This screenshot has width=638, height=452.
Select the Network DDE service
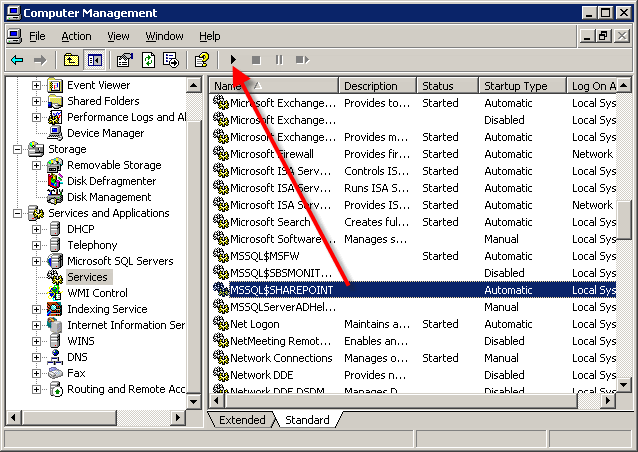coord(262,375)
